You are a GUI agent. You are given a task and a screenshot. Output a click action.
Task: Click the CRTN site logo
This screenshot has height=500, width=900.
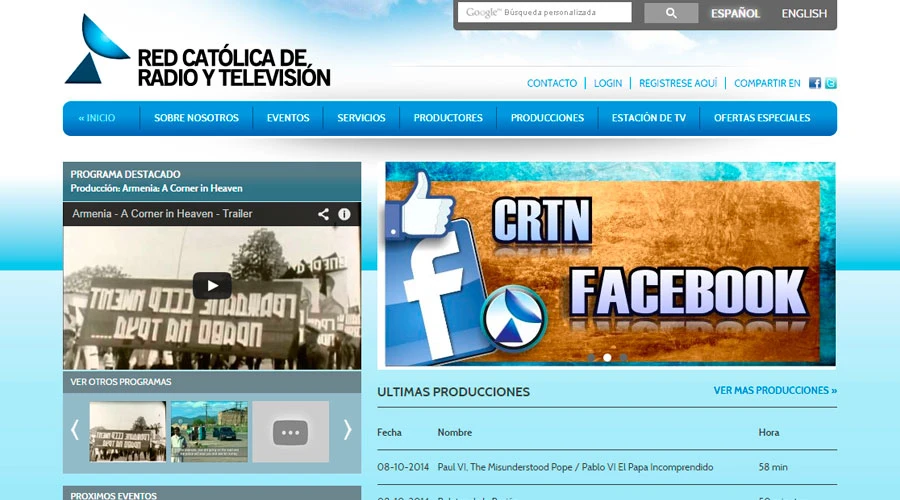point(197,52)
